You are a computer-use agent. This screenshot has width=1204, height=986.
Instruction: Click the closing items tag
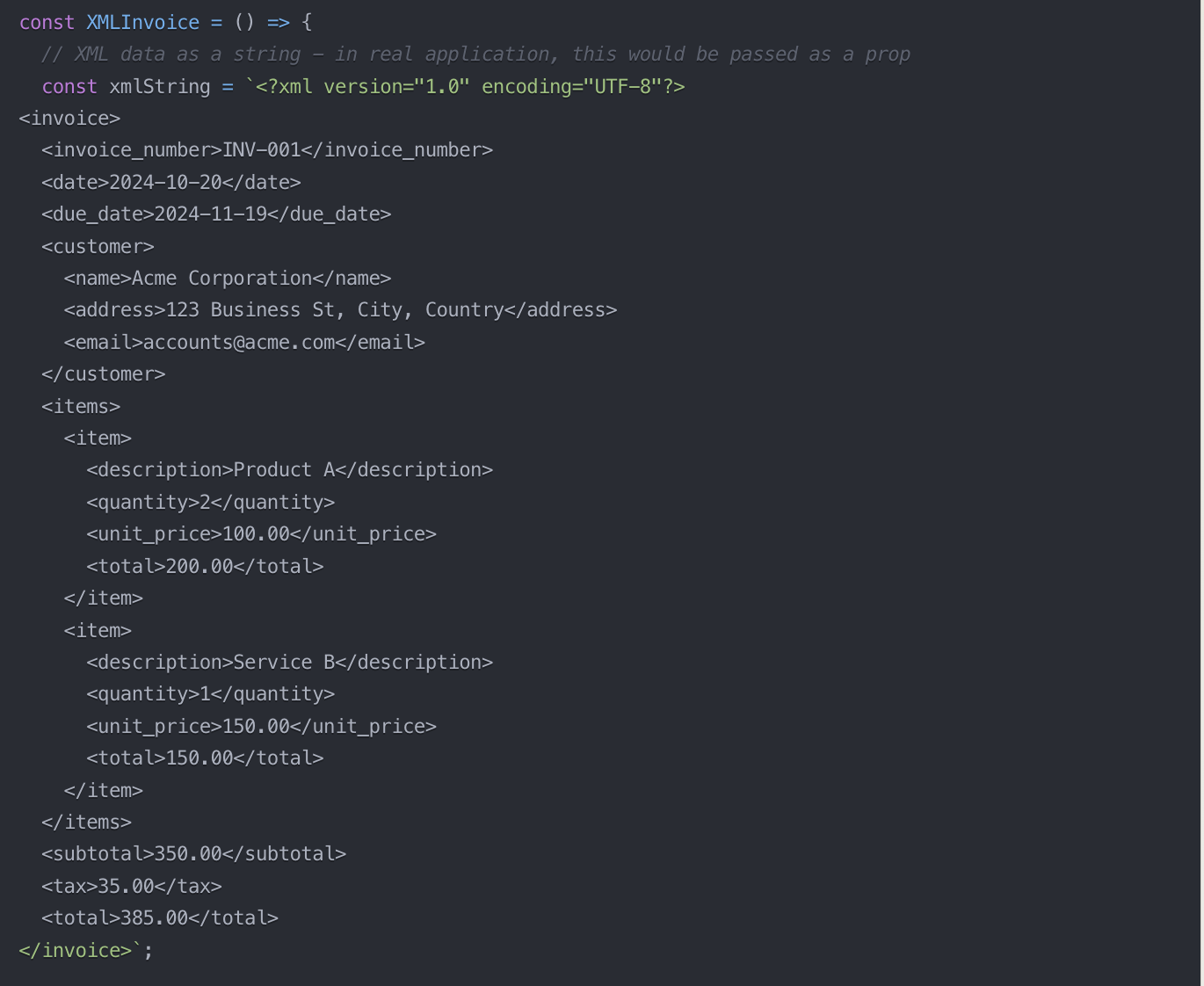point(86,822)
